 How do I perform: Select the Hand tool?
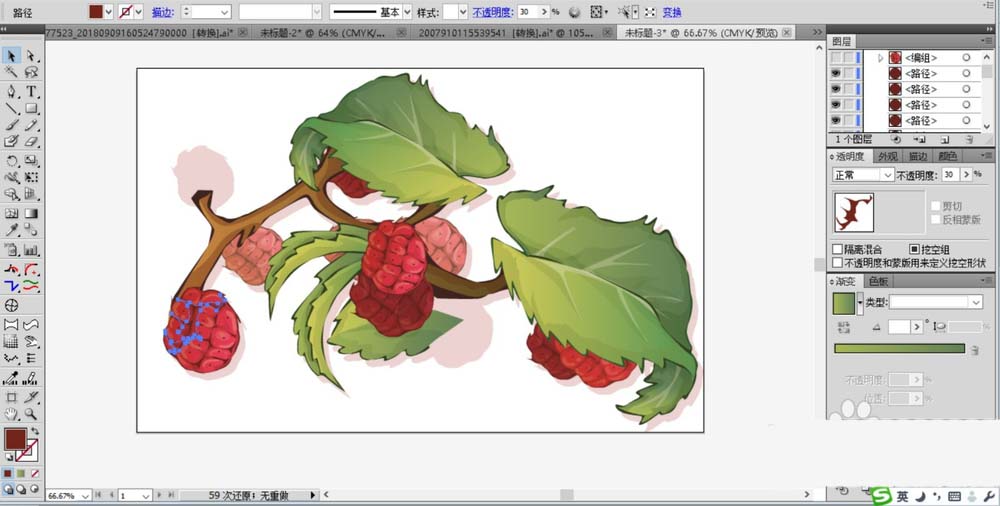pos(11,414)
